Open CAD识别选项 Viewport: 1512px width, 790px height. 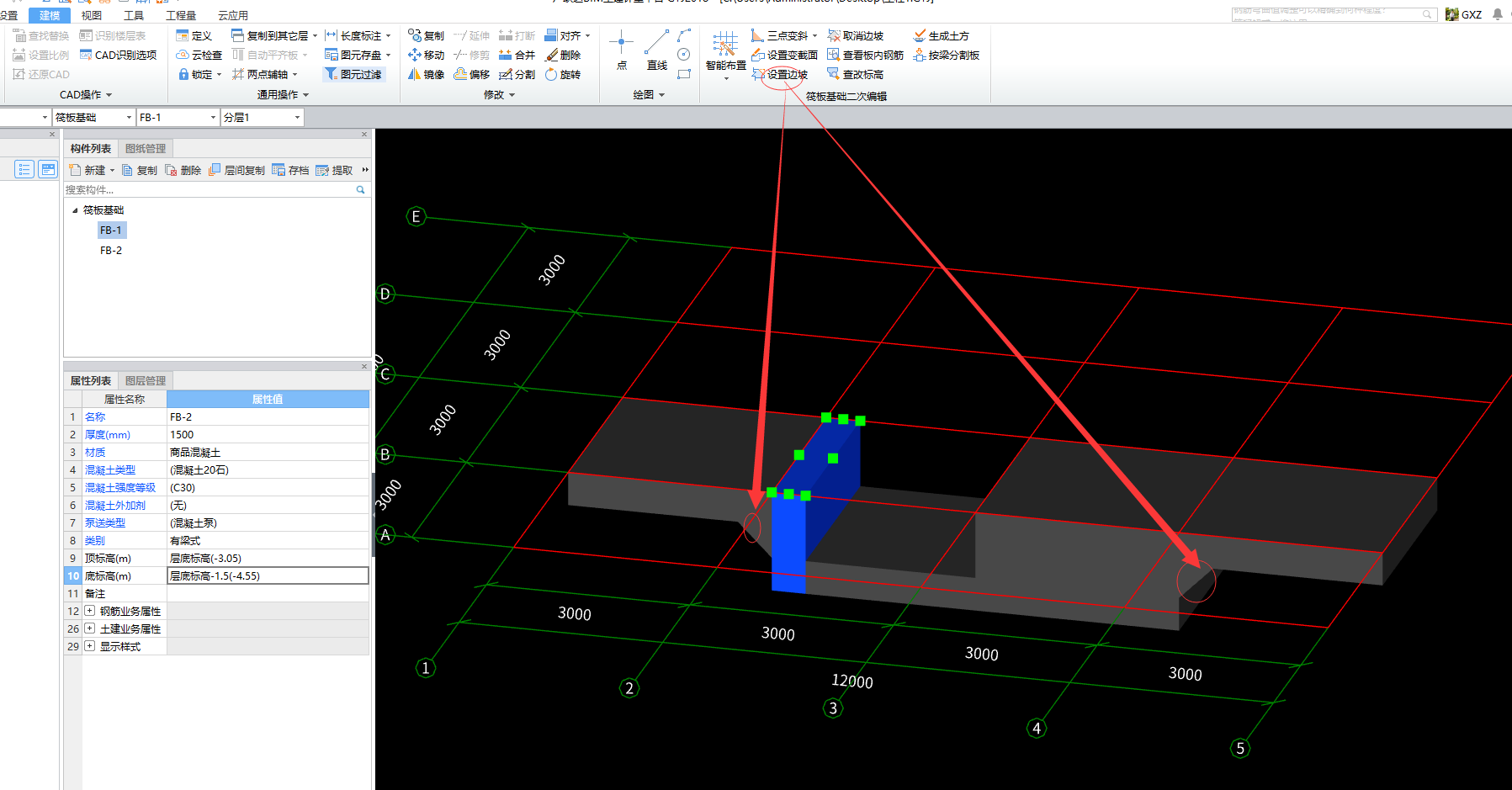(118, 55)
